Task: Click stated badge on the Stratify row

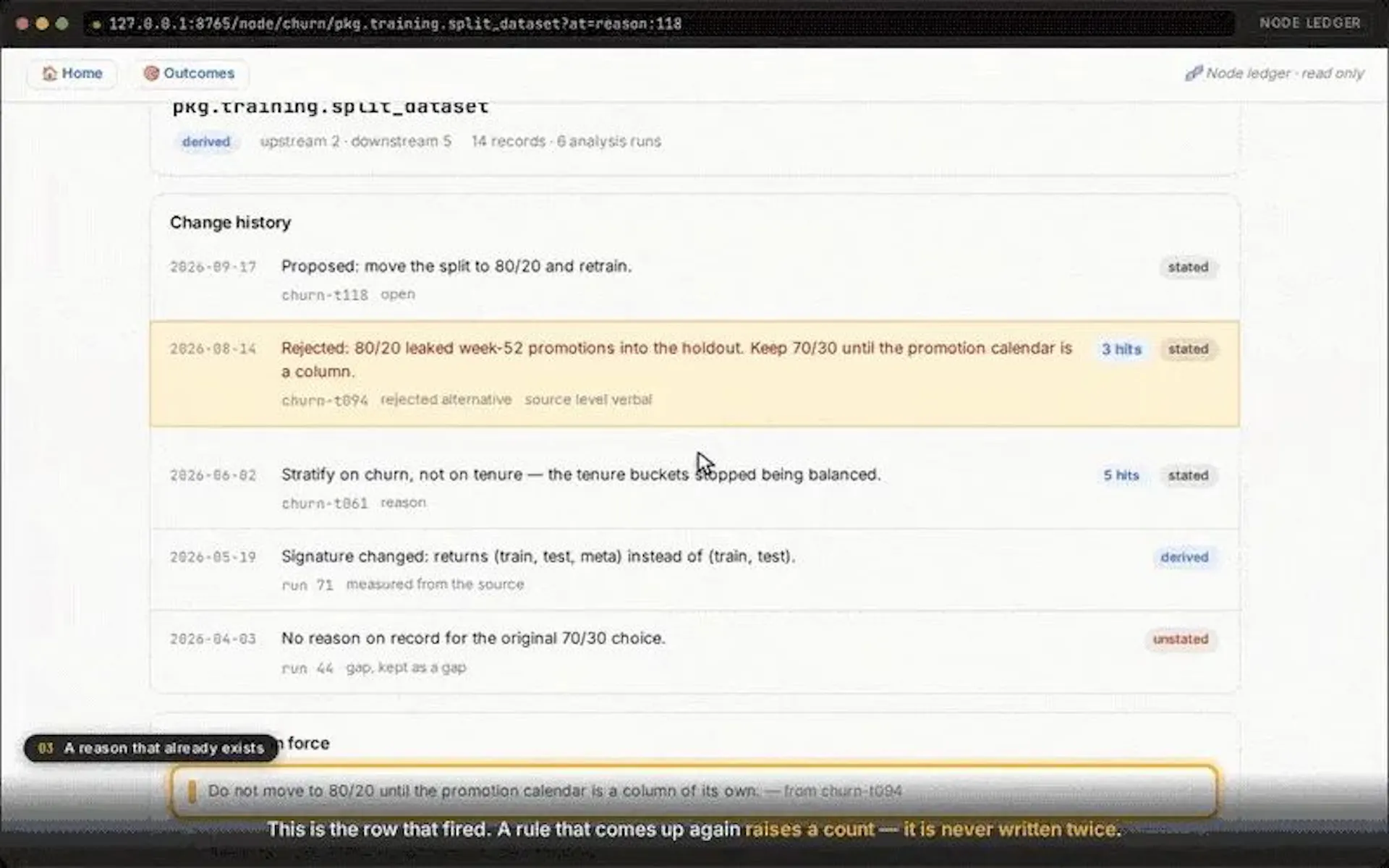Action: coord(1188,475)
